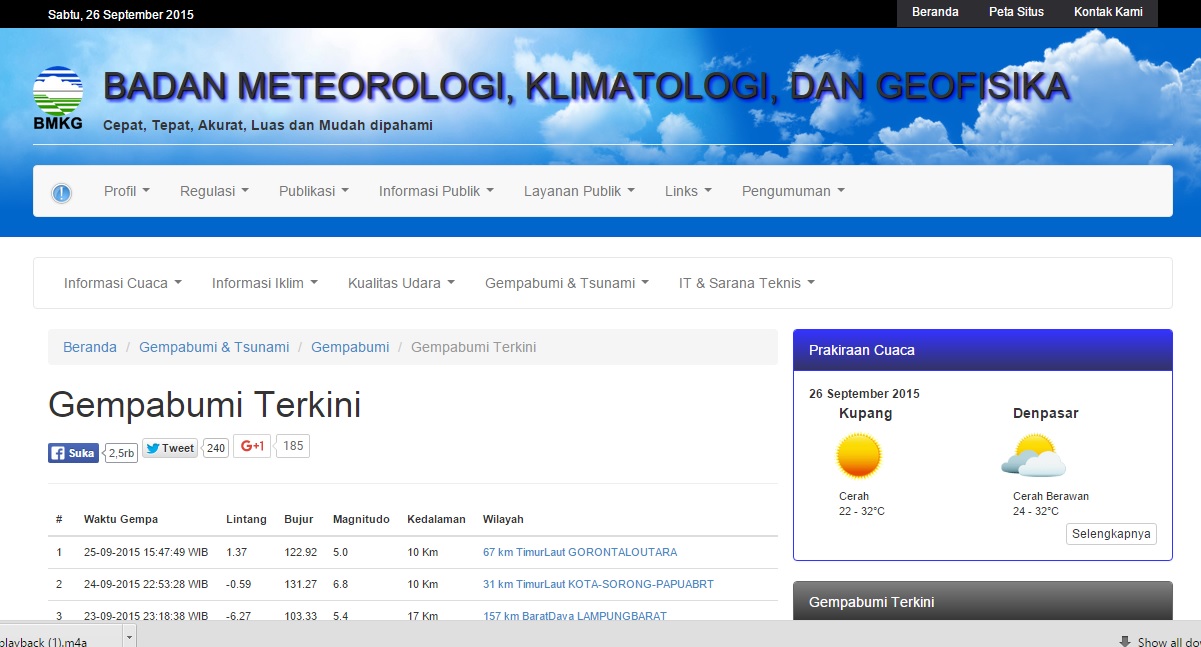
Task: Click the Gempabumi breadcrumb link
Action: 350,347
